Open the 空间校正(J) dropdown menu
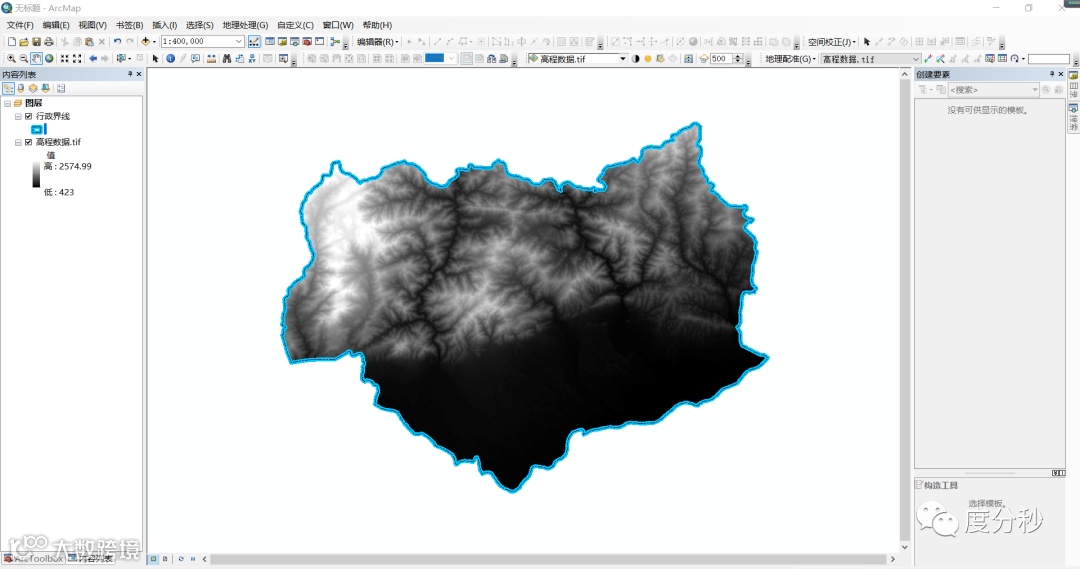 click(x=831, y=42)
